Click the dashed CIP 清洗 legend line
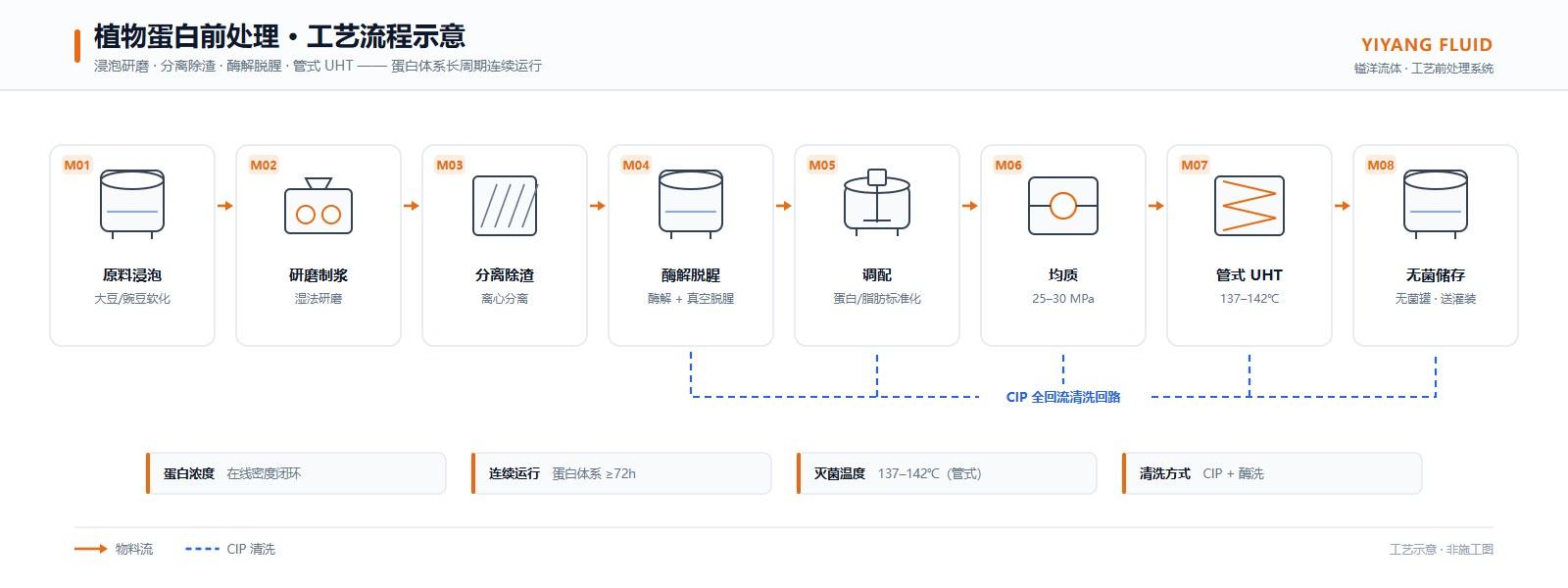This screenshot has height=588, width=1568. pos(202,549)
